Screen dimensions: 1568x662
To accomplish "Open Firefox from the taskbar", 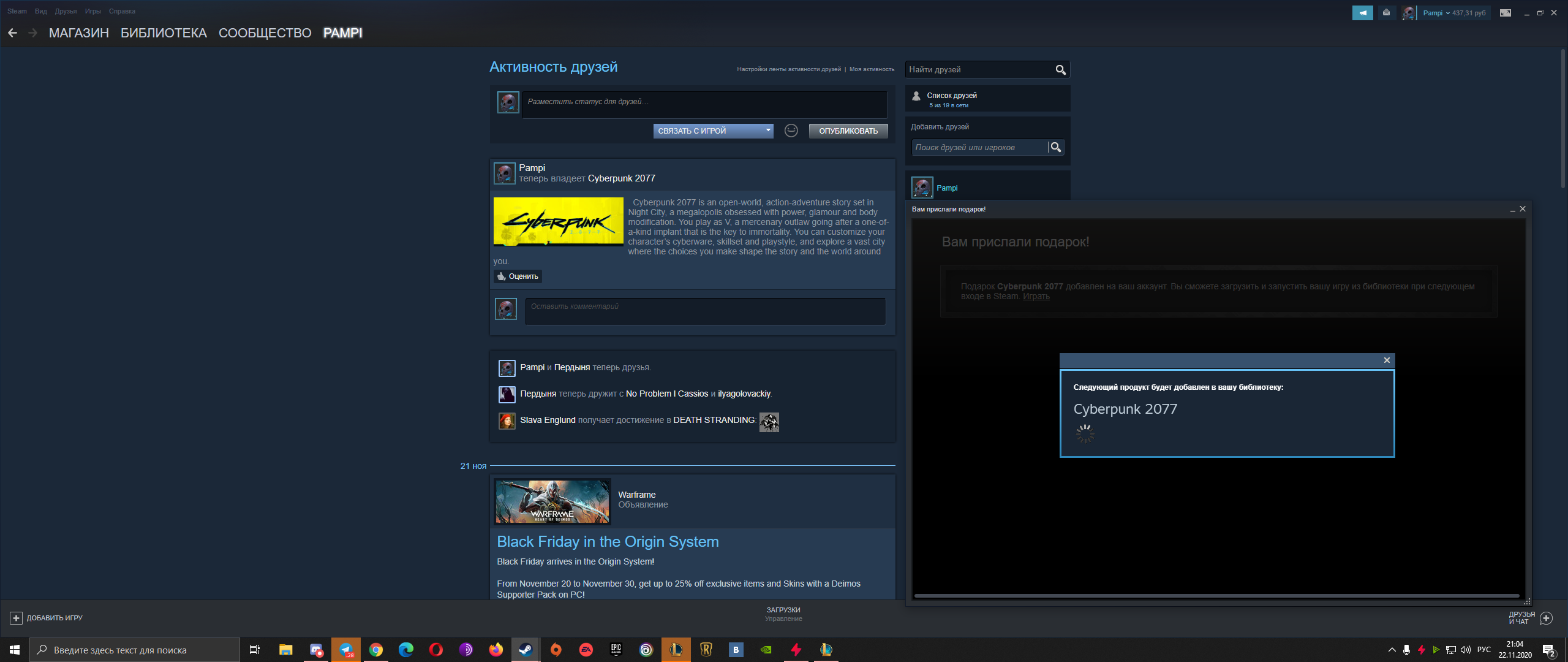I will tap(496, 650).
